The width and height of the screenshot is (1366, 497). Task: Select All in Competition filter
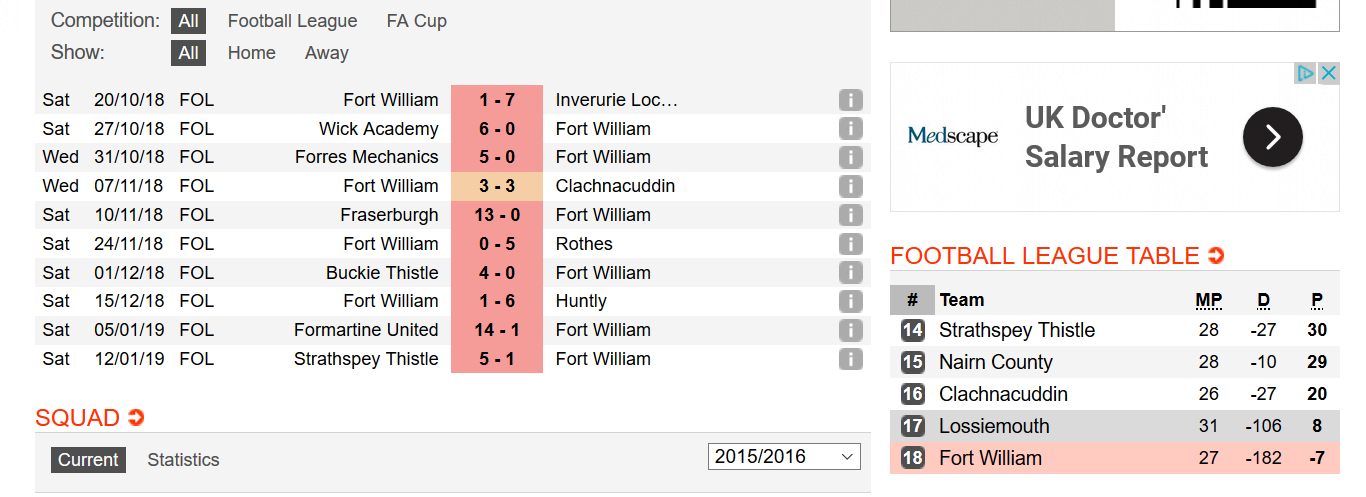(x=188, y=21)
